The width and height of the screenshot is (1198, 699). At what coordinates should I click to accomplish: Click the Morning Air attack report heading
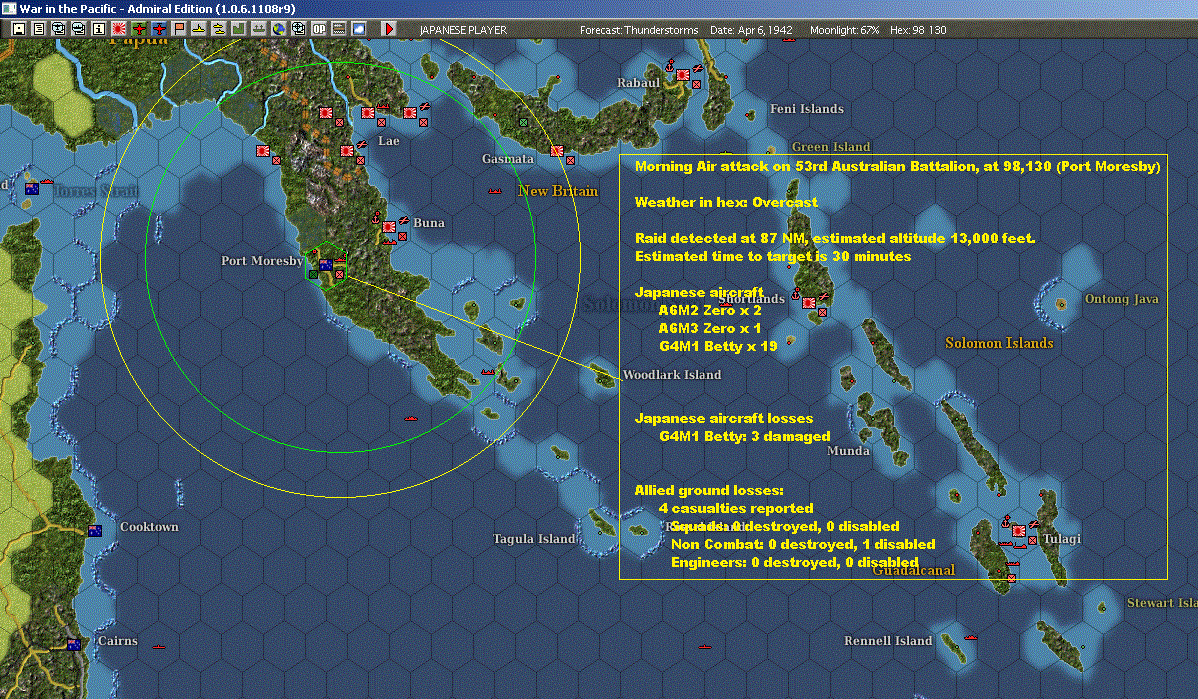(897, 167)
